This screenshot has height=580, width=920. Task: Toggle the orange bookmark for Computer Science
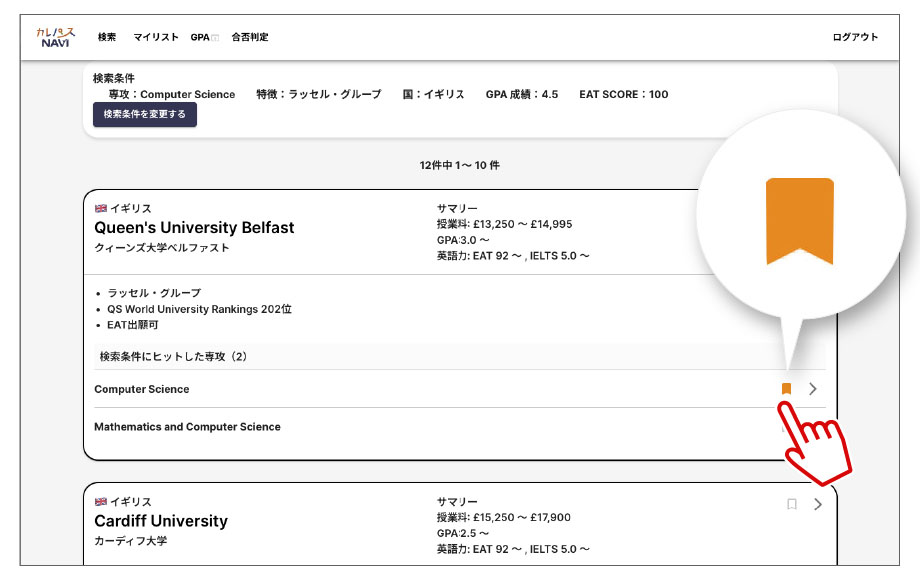(786, 389)
